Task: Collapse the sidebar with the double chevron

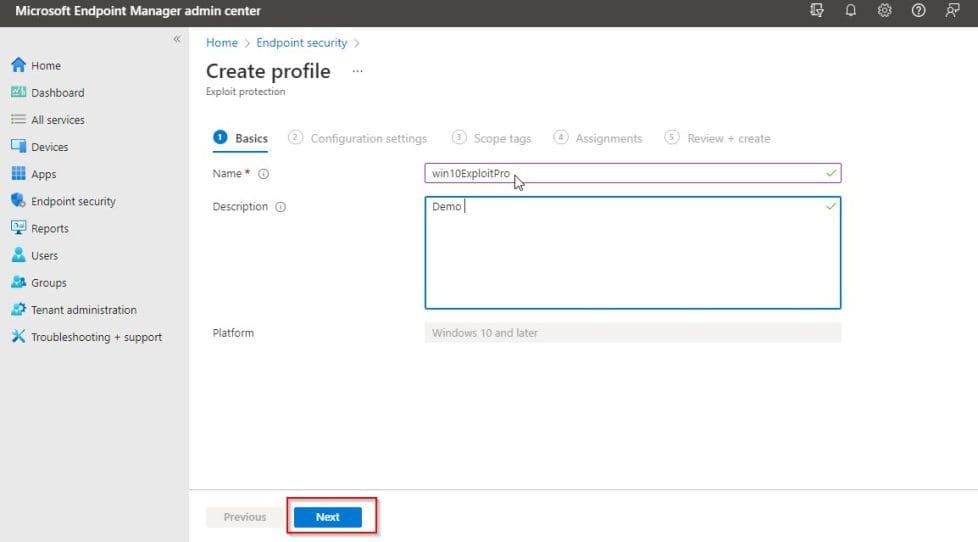Action: pyautogui.click(x=177, y=39)
